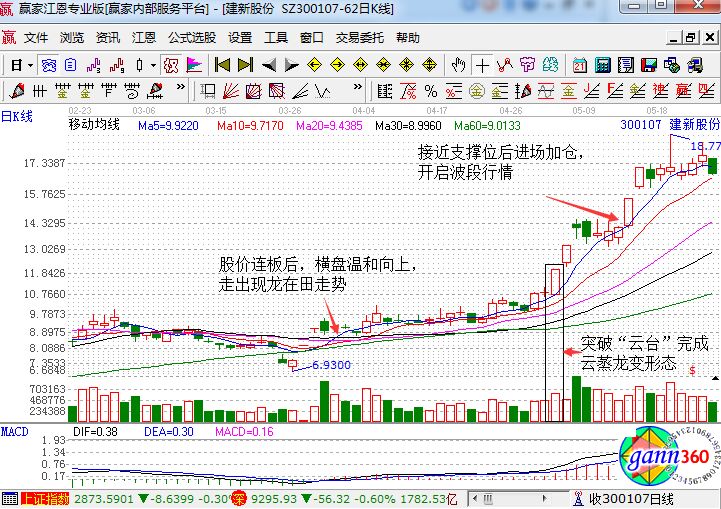Select the crosshair cursor tool

(x=483, y=65)
